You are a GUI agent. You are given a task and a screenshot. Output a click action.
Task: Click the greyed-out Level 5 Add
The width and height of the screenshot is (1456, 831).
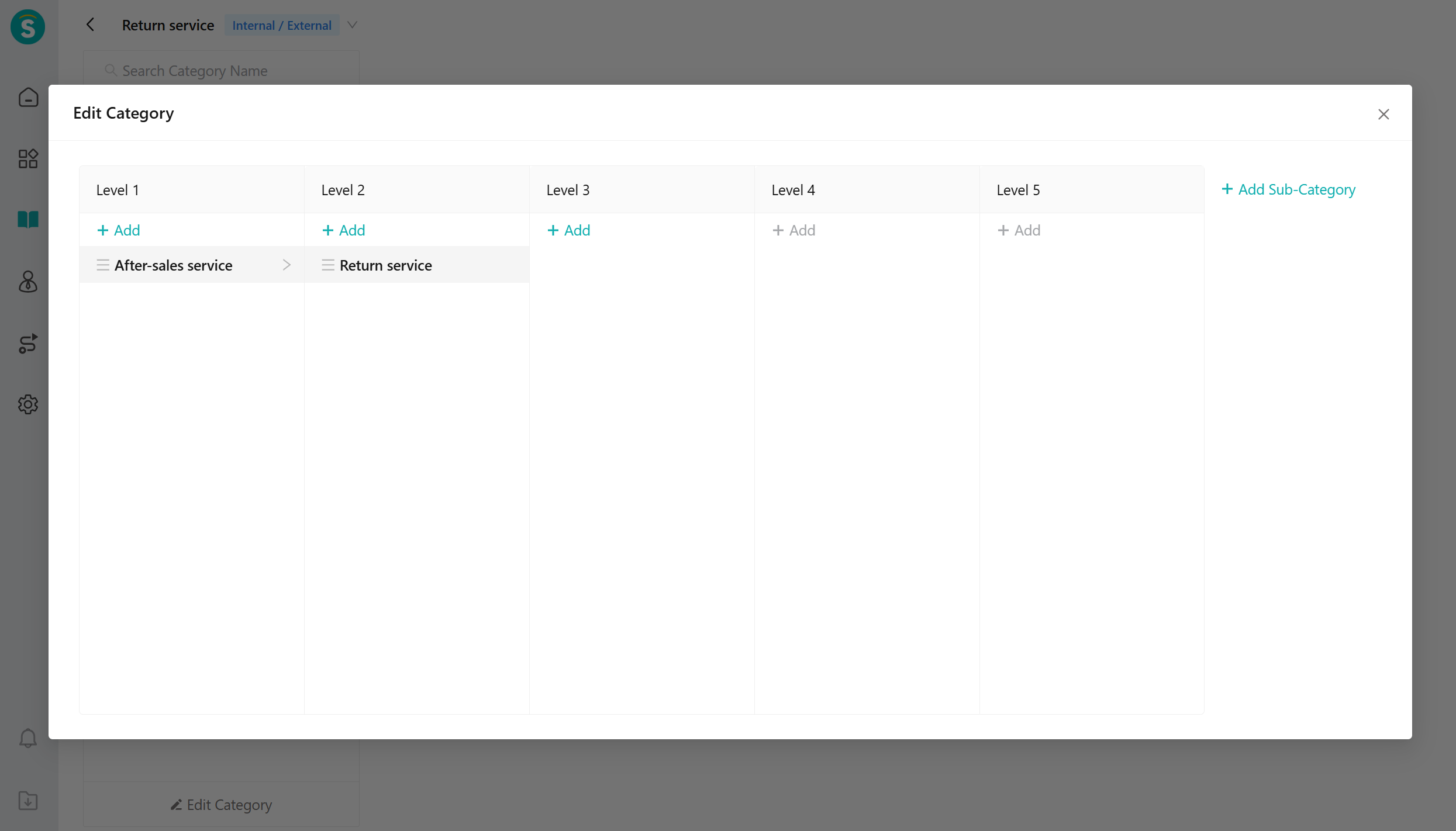(x=1019, y=230)
